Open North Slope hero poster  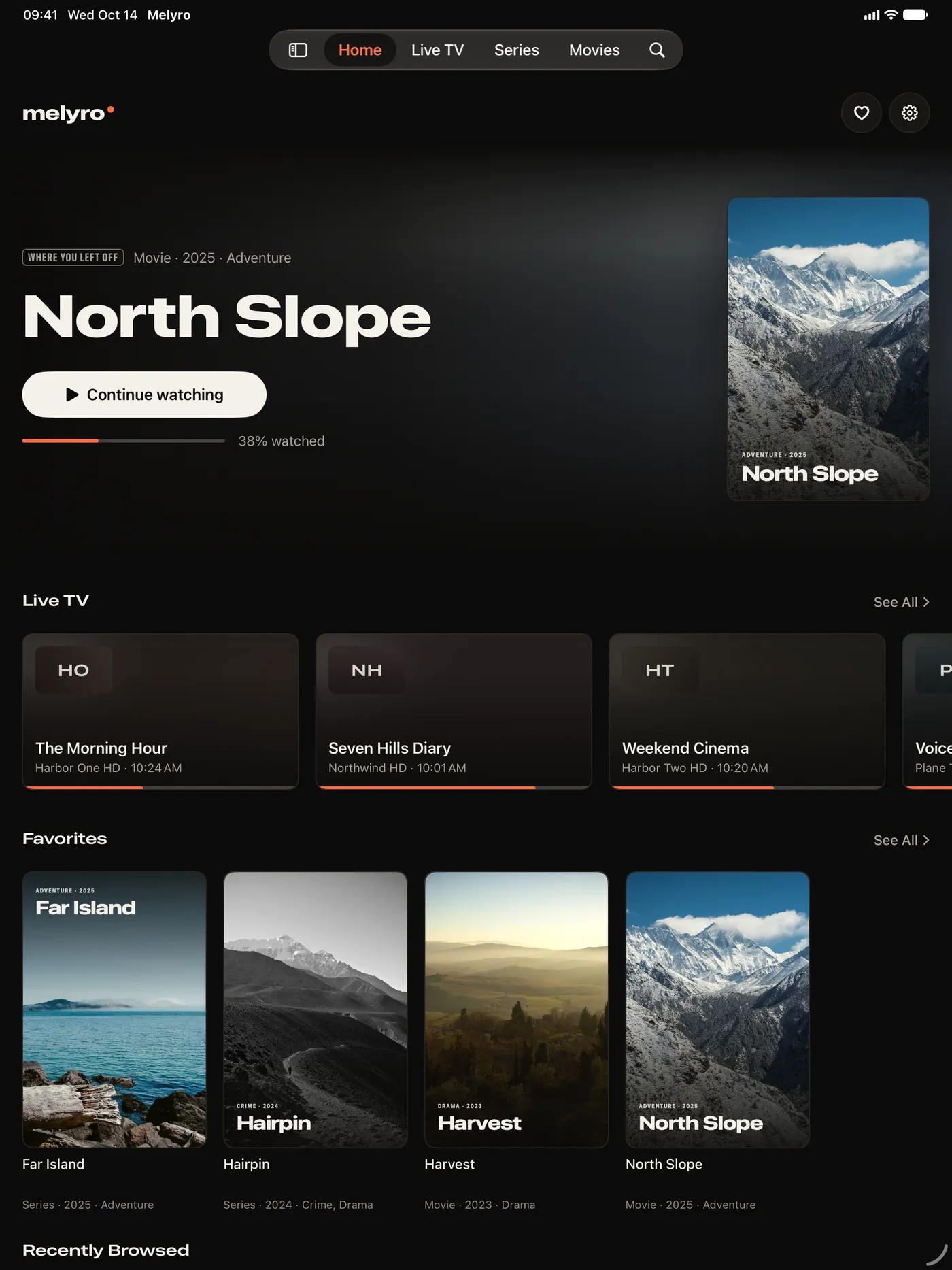(828, 349)
